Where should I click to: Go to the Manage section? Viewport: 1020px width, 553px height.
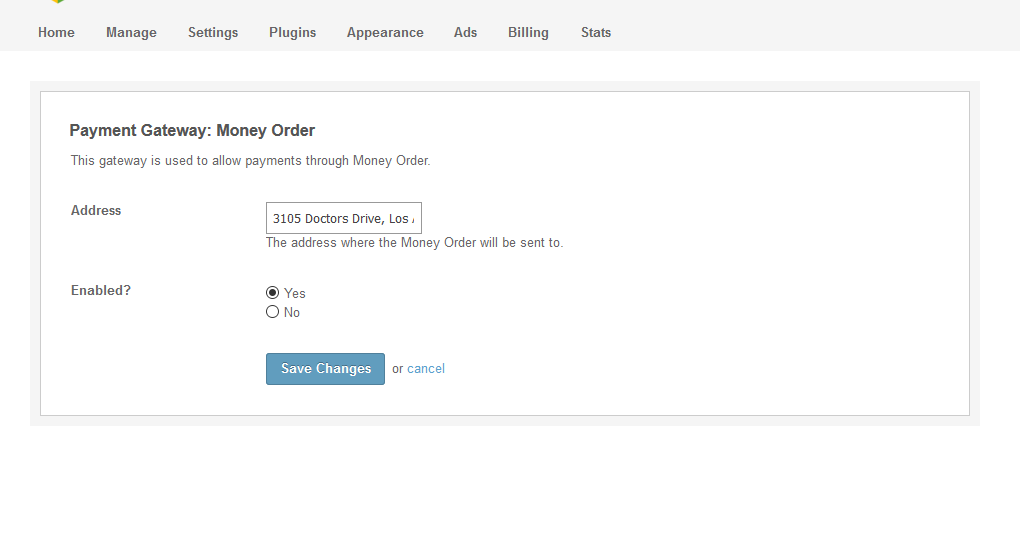coord(131,32)
